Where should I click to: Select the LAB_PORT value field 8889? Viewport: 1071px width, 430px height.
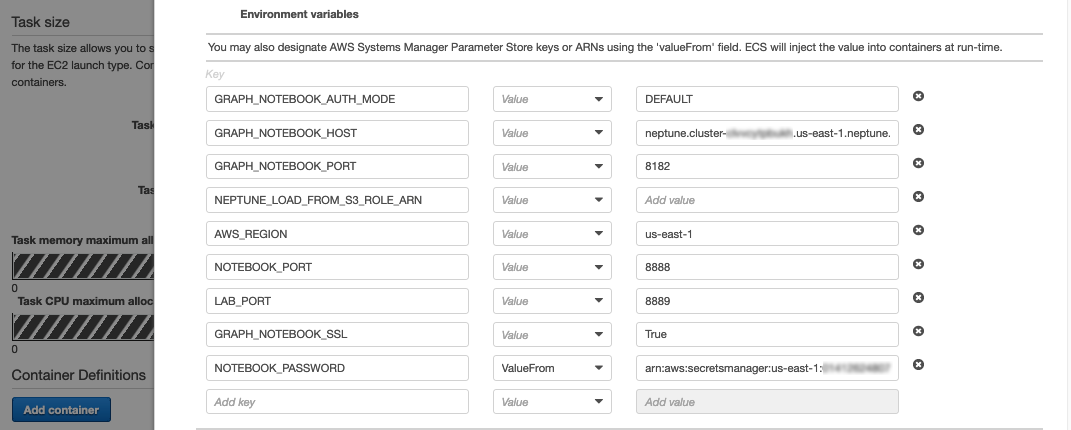coord(767,301)
